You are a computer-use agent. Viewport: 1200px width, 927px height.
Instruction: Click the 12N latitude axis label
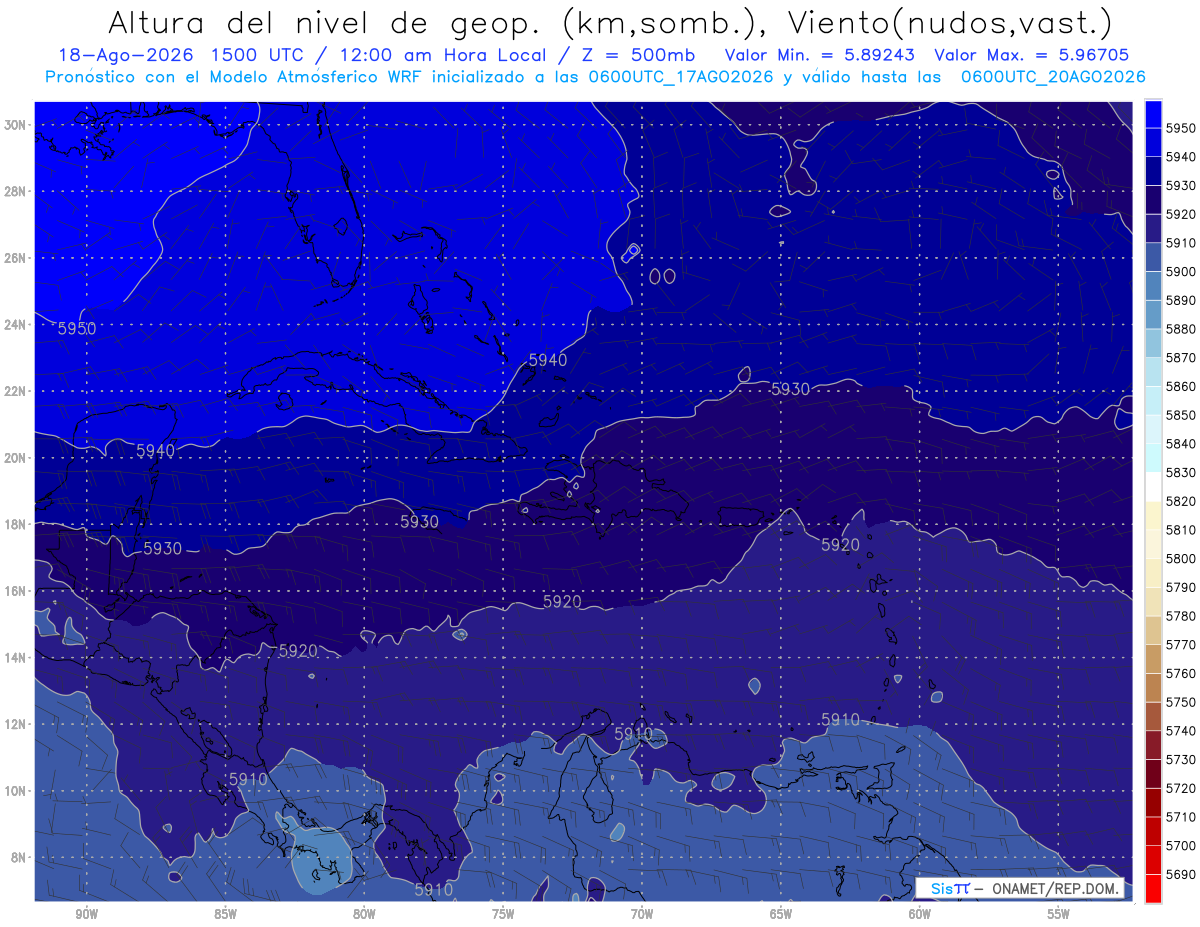coord(17,724)
